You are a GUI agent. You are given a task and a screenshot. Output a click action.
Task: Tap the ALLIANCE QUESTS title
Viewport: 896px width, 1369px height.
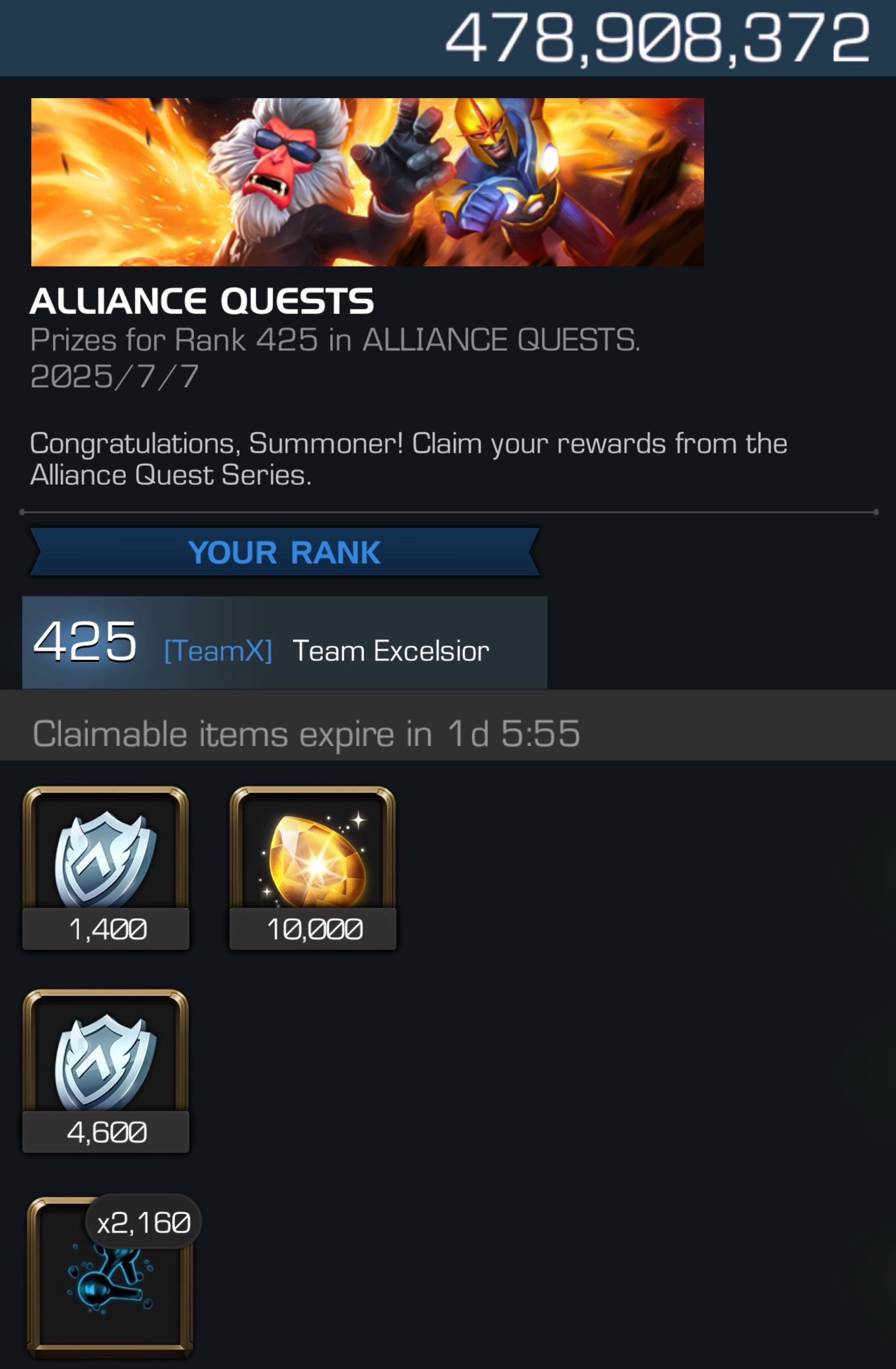pyautogui.click(x=202, y=301)
